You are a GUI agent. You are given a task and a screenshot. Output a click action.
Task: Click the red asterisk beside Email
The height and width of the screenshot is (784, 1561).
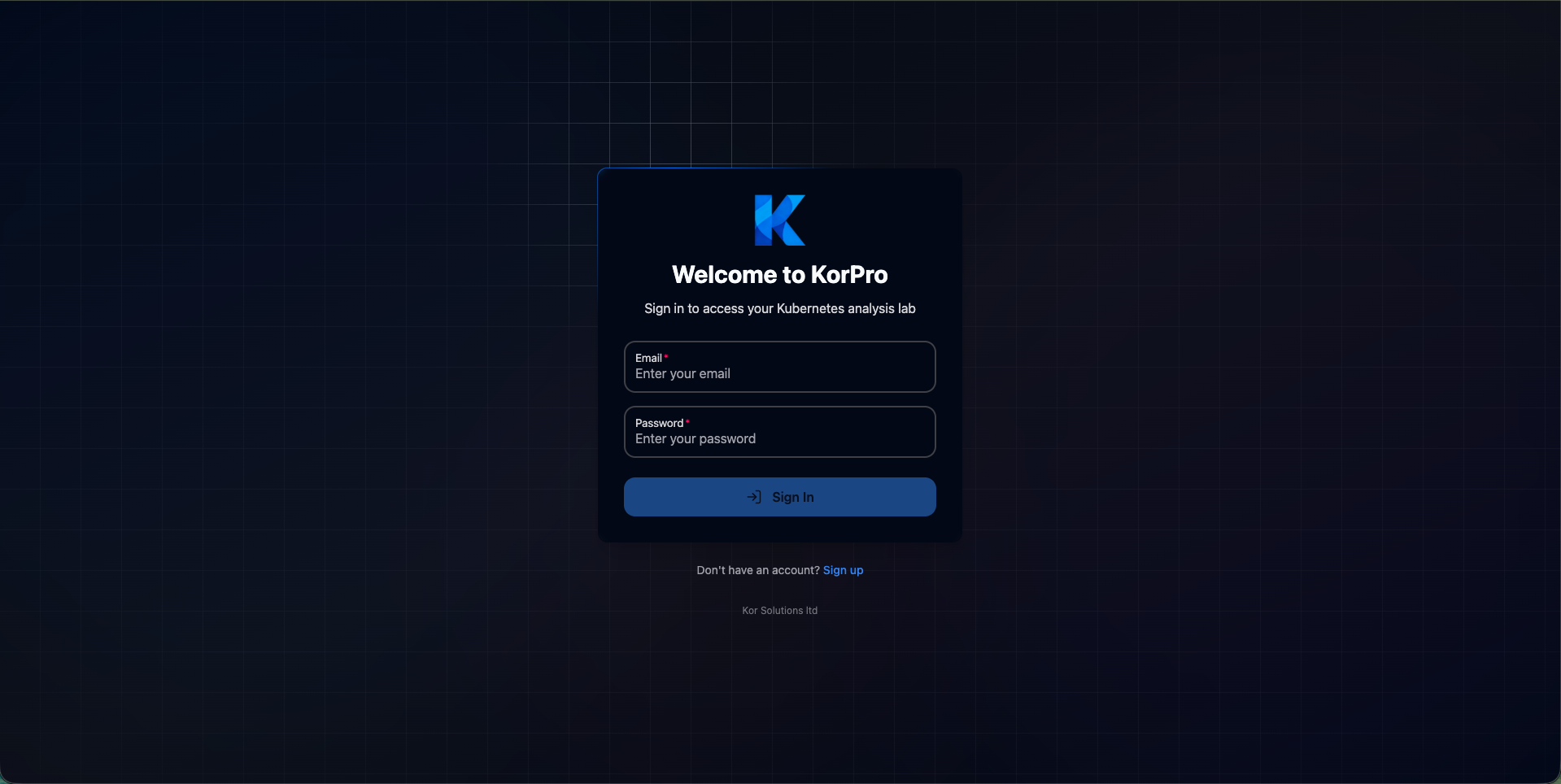tap(665, 356)
